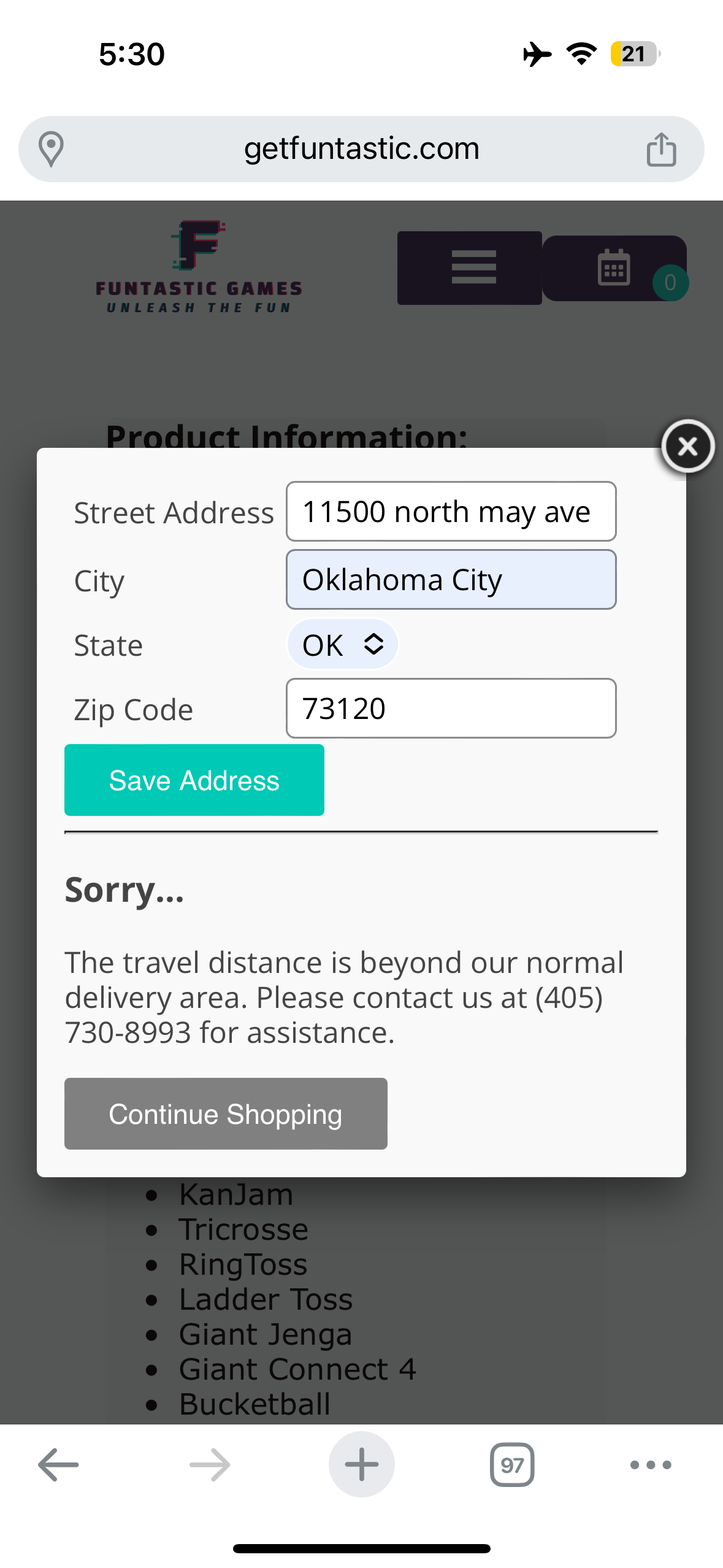The height and width of the screenshot is (1568, 723).
Task: Edit the Zip Code field
Action: point(451,709)
